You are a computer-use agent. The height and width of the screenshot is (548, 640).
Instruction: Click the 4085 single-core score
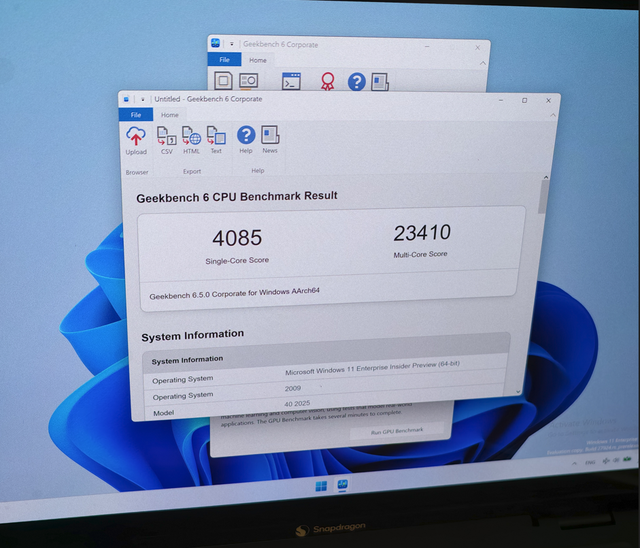point(237,237)
